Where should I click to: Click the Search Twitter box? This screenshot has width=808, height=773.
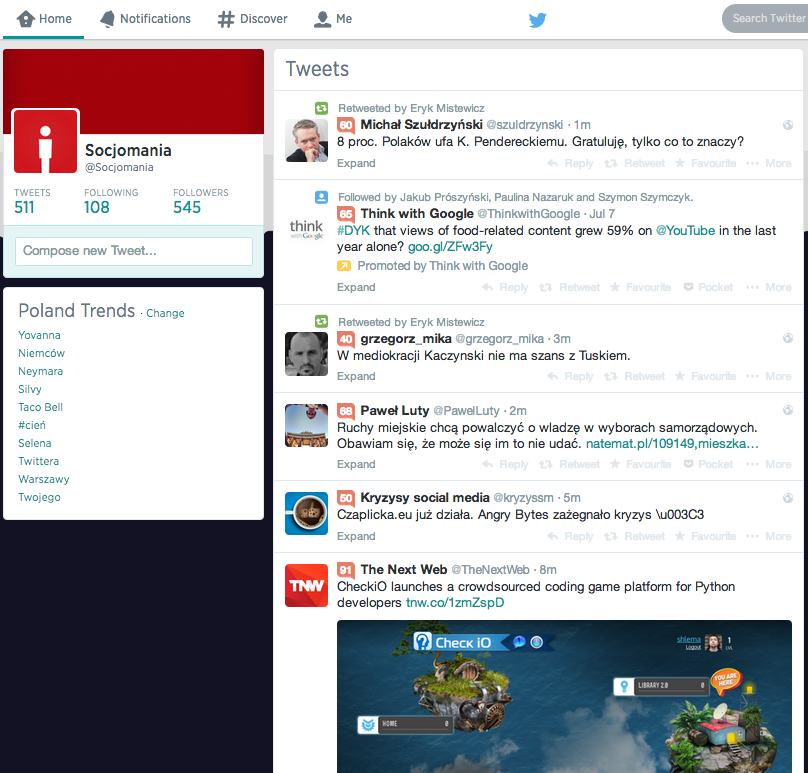click(x=765, y=19)
